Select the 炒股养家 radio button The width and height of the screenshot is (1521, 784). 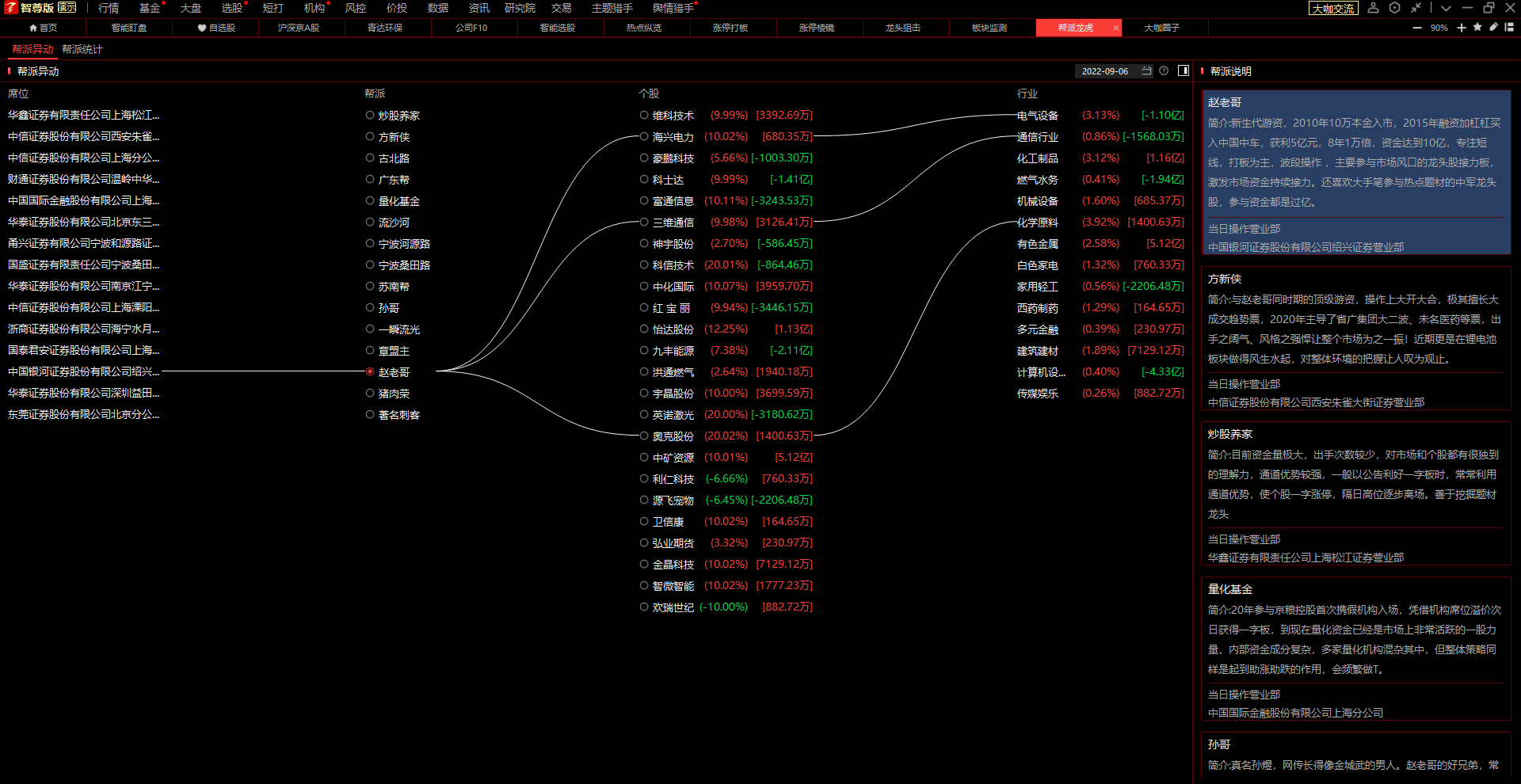(x=370, y=115)
